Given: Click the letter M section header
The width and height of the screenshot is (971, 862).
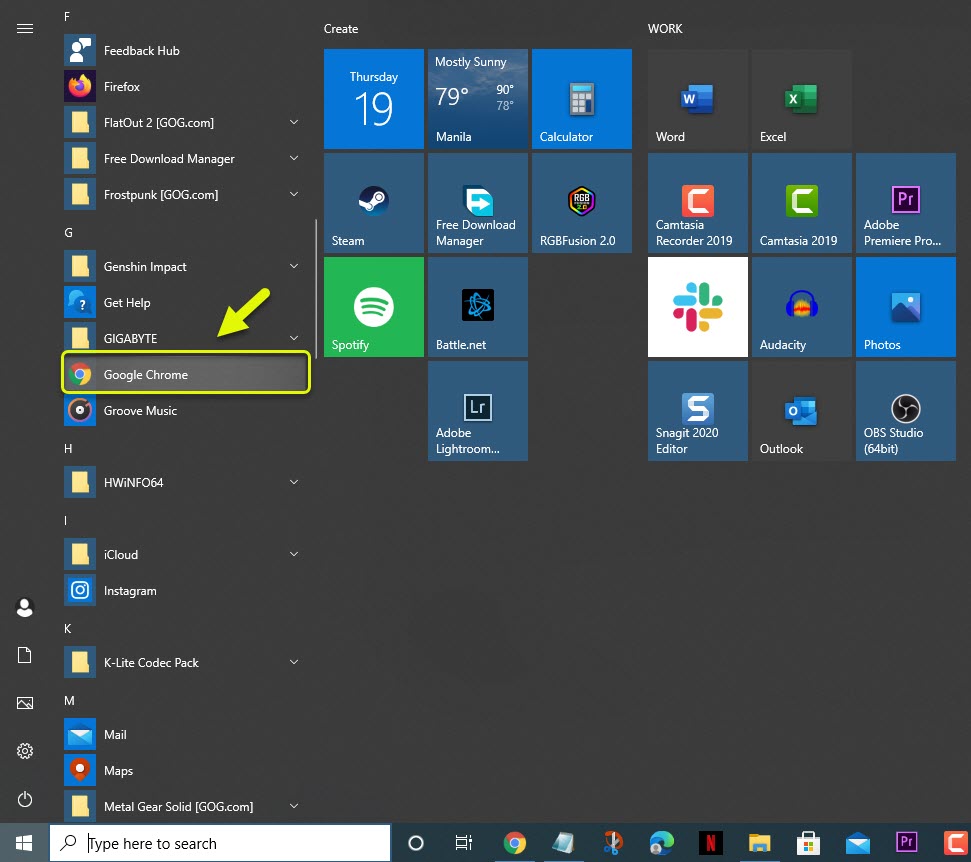Looking at the screenshot, I should coord(69,700).
